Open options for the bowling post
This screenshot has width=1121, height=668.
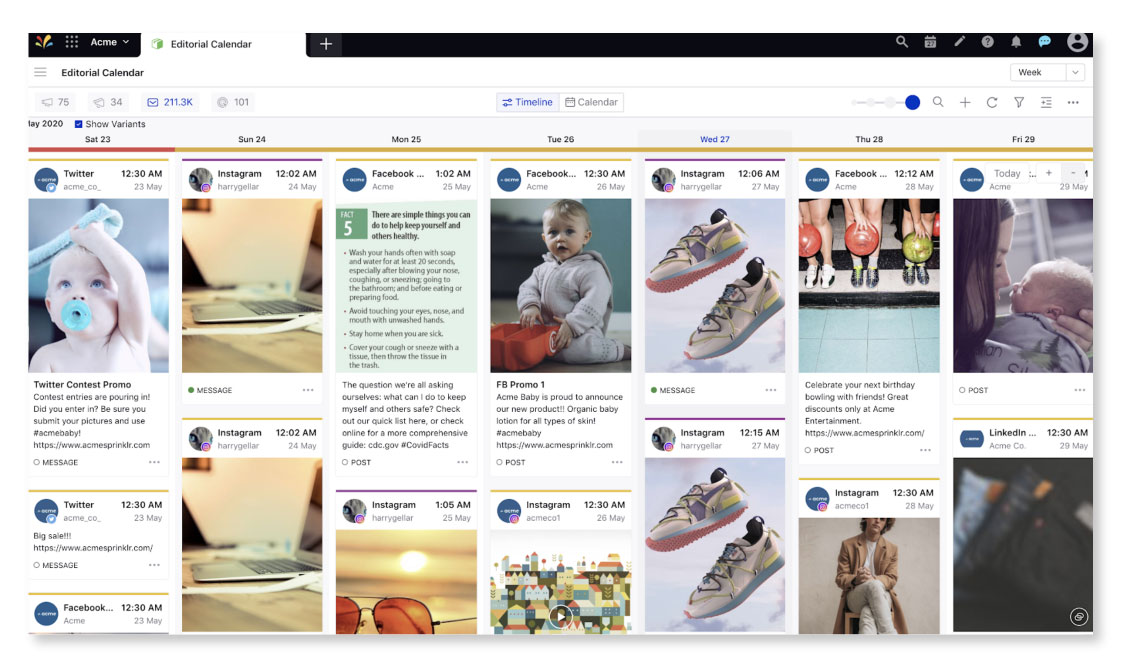click(x=925, y=450)
